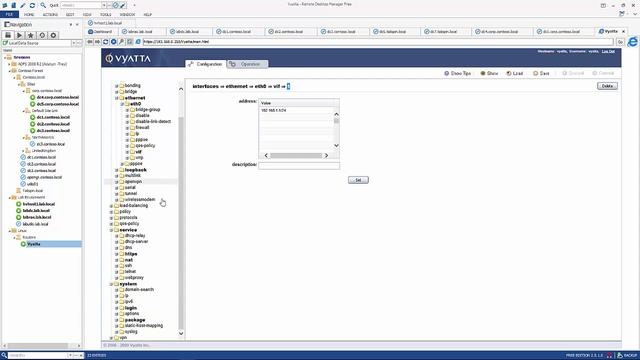Screen dimensions: 640x360
Task: Click the Show configuration icon
Action: [x=483, y=73]
